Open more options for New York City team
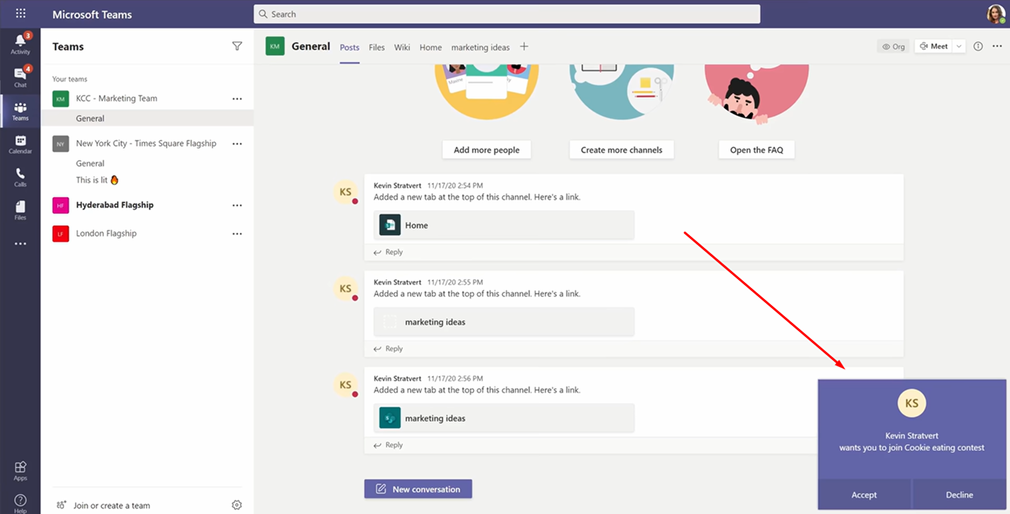The height and width of the screenshot is (514, 1010). coord(237,144)
